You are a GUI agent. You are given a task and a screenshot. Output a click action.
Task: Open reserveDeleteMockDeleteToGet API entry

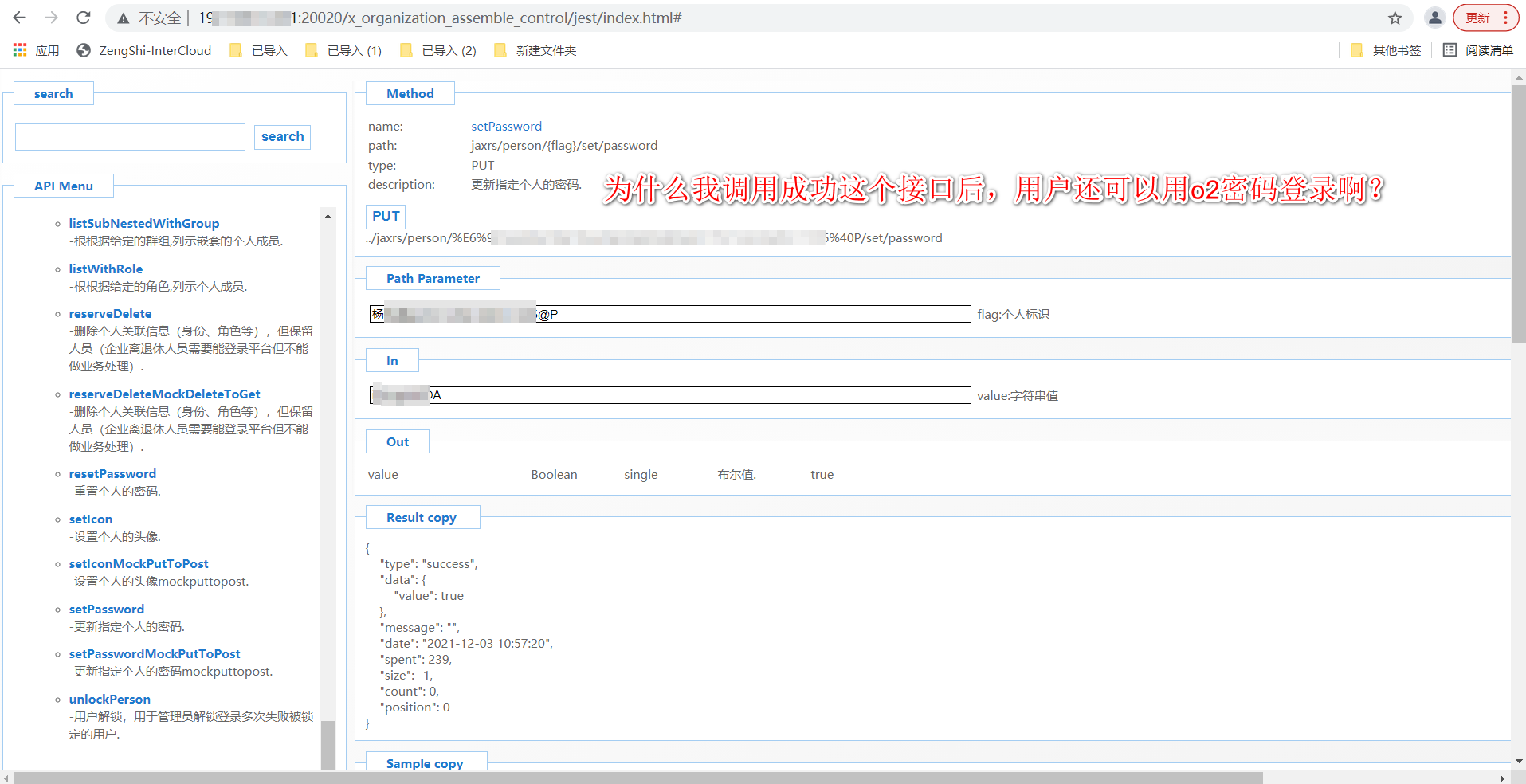pos(164,394)
